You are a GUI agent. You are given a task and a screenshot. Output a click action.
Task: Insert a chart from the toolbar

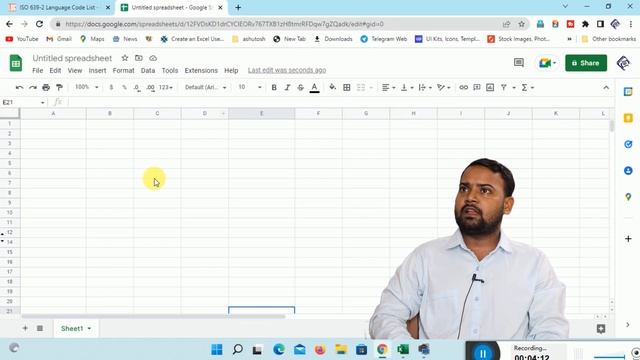coord(490,87)
